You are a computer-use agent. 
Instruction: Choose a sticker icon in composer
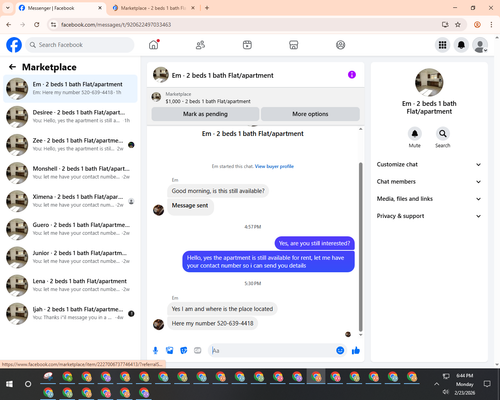(x=184, y=350)
